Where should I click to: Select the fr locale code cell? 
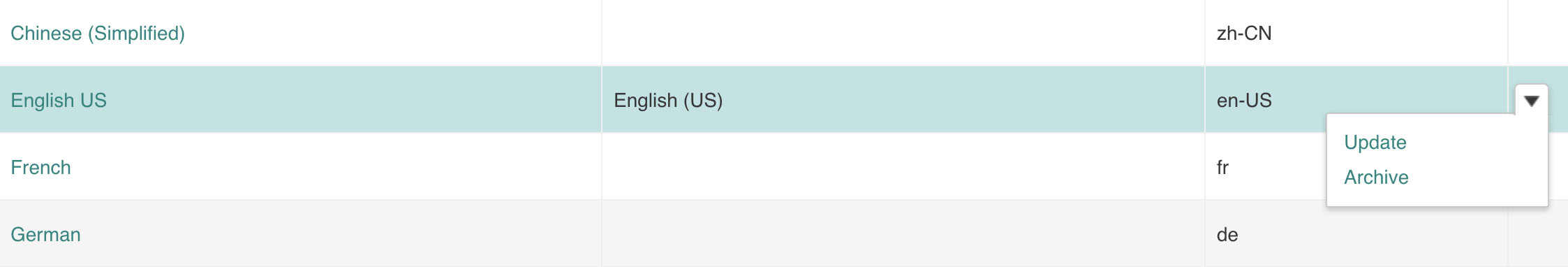pyautogui.click(x=1265, y=168)
